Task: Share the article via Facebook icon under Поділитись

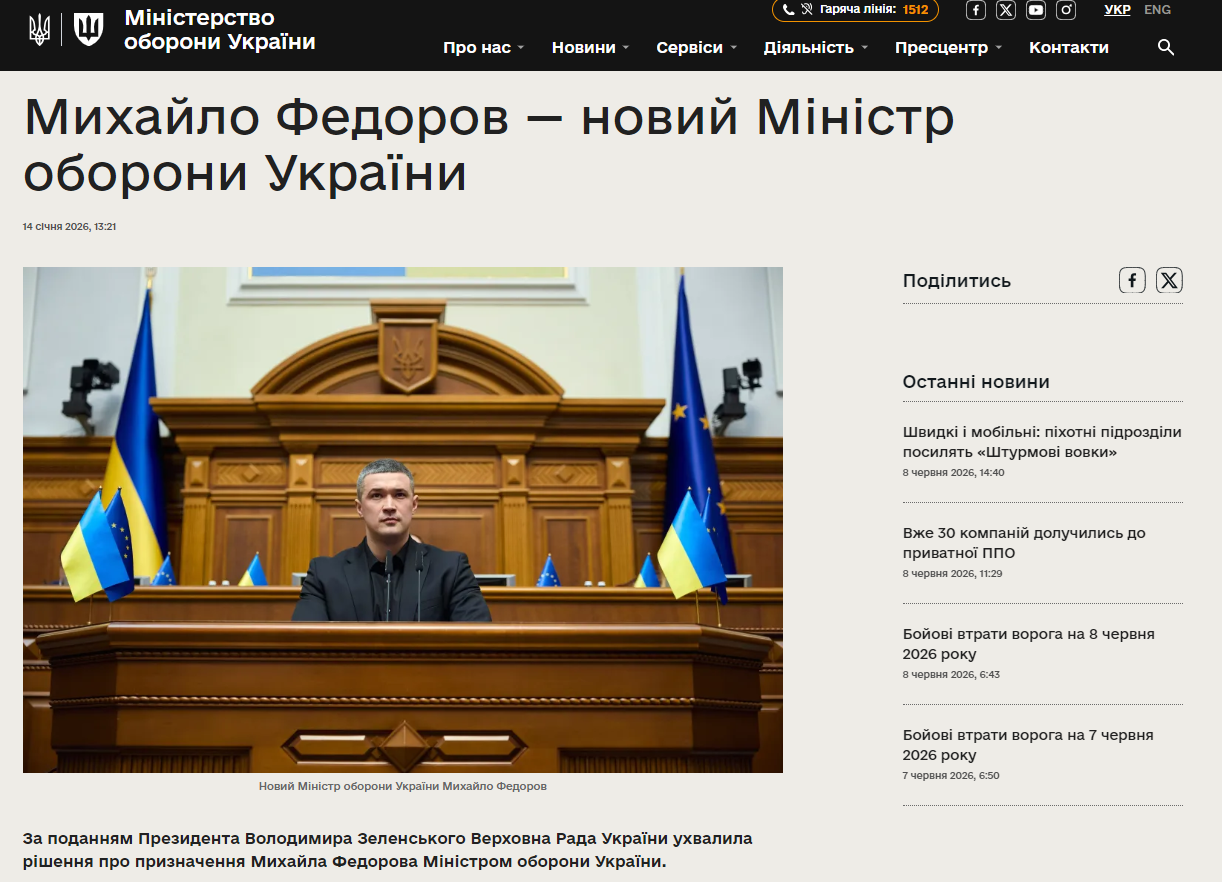Action: [1132, 280]
